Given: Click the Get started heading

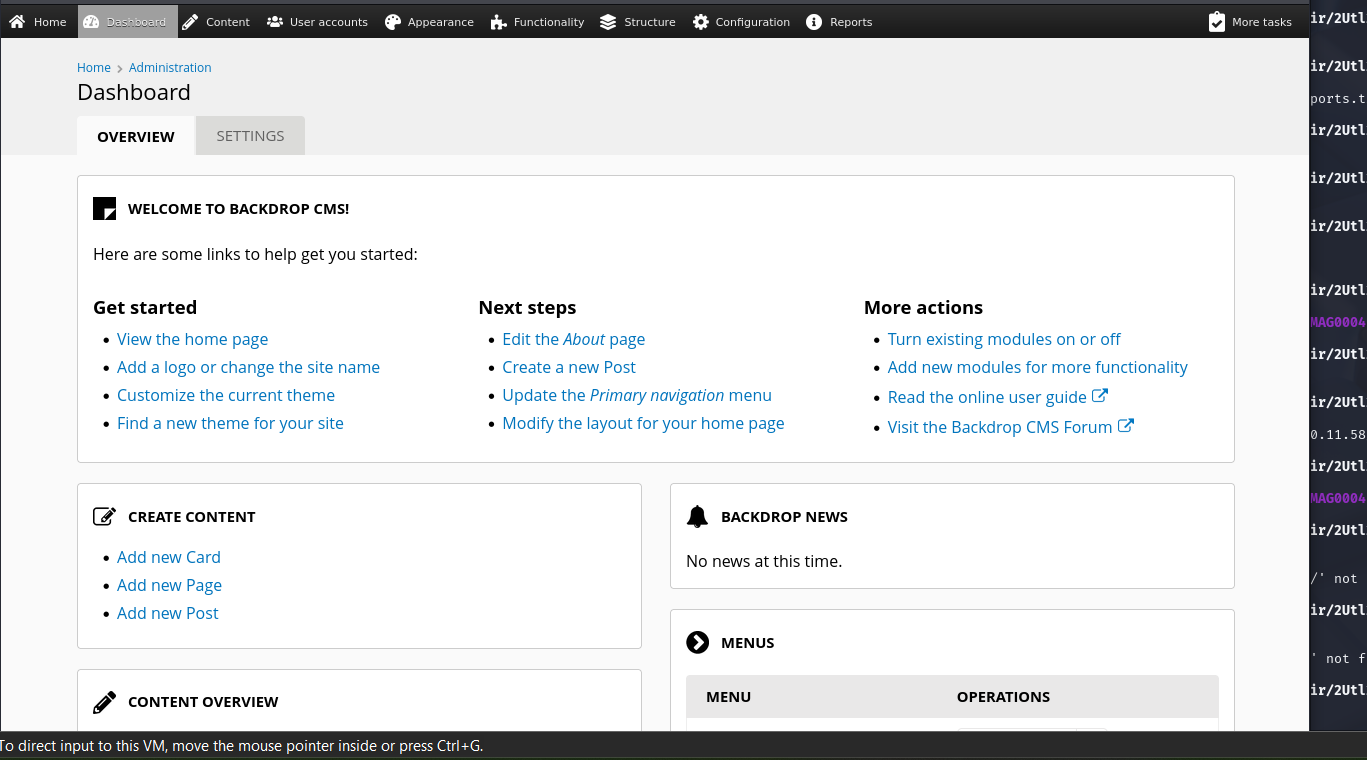Looking at the screenshot, I should (x=145, y=307).
